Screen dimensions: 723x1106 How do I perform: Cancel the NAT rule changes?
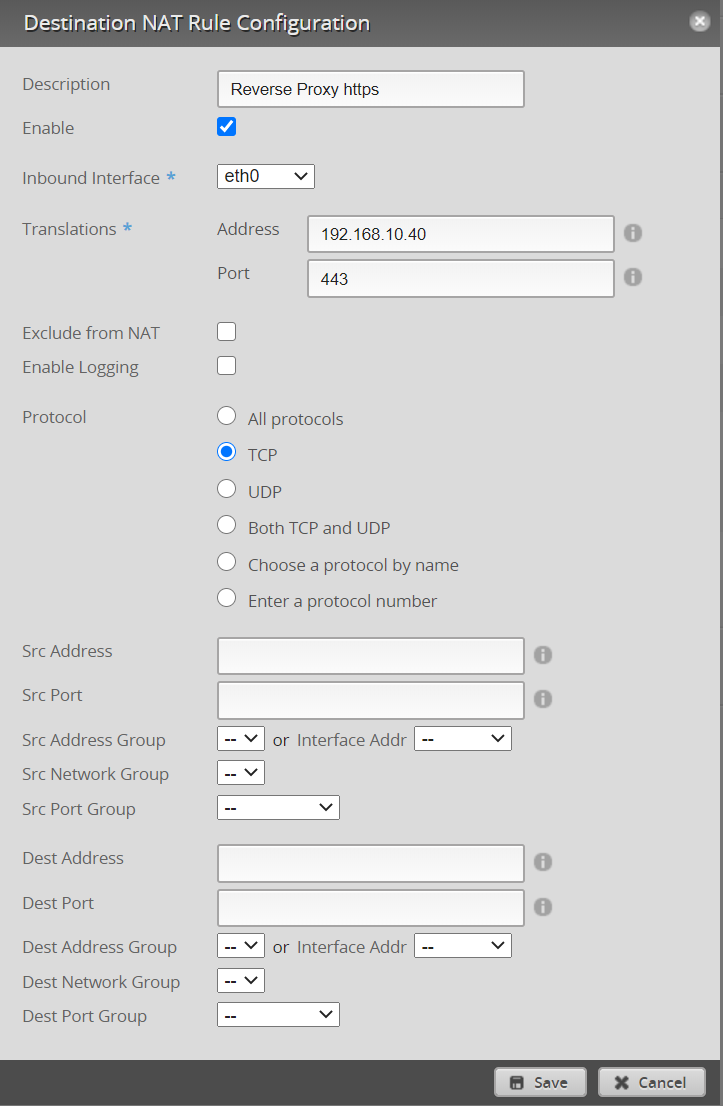click(651, 1082)
